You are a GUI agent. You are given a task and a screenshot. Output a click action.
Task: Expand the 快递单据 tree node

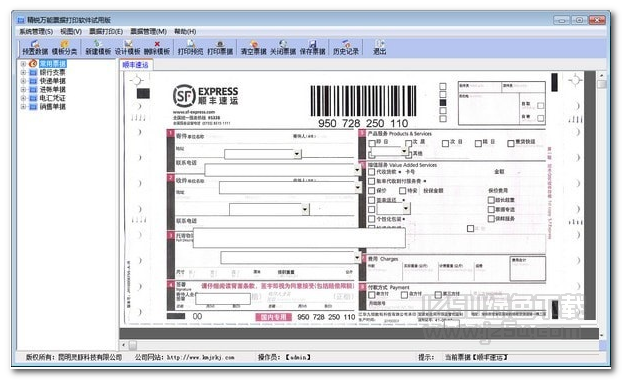click(23, 81)
